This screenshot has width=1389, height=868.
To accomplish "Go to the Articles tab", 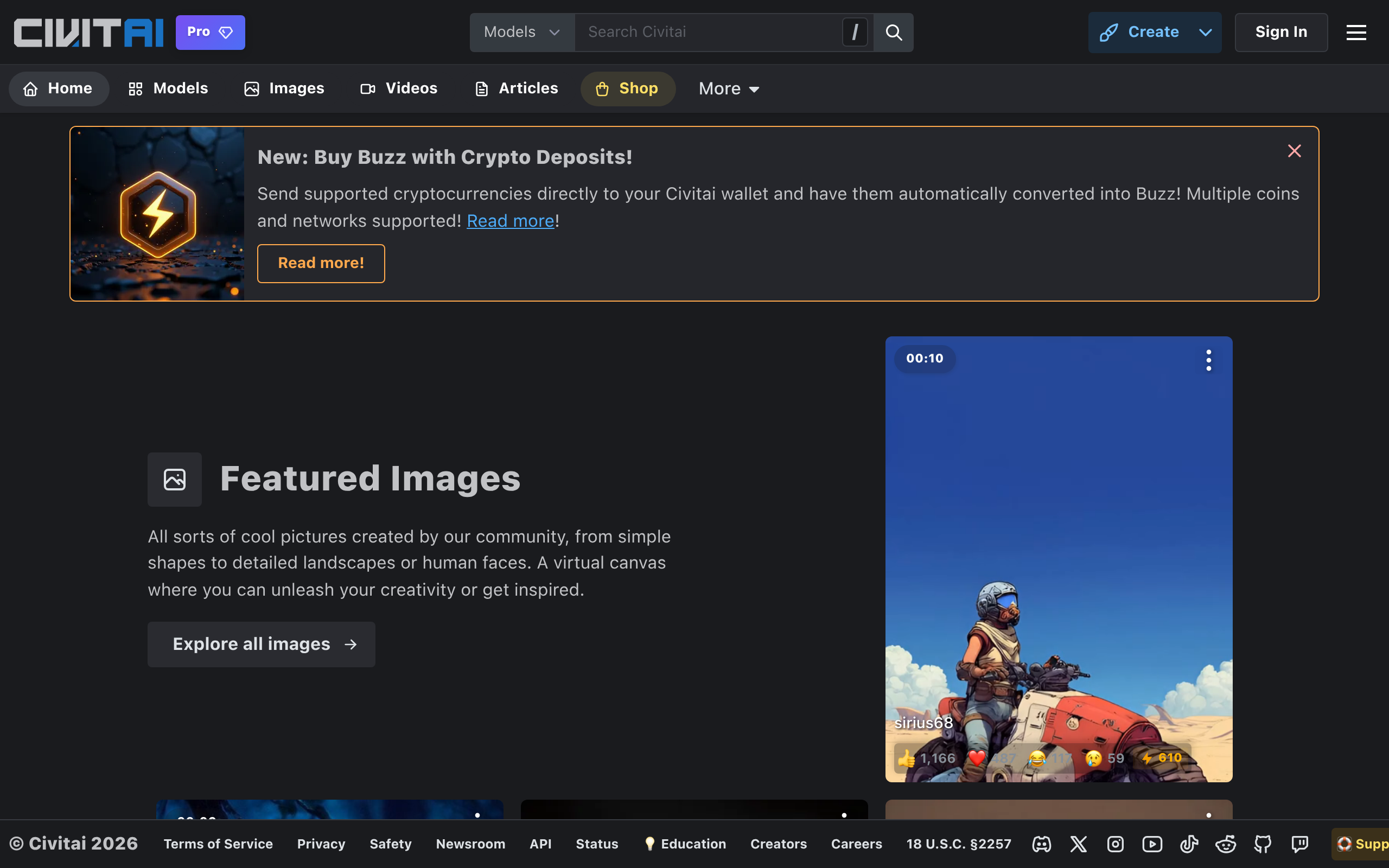I will click(517, 88).
